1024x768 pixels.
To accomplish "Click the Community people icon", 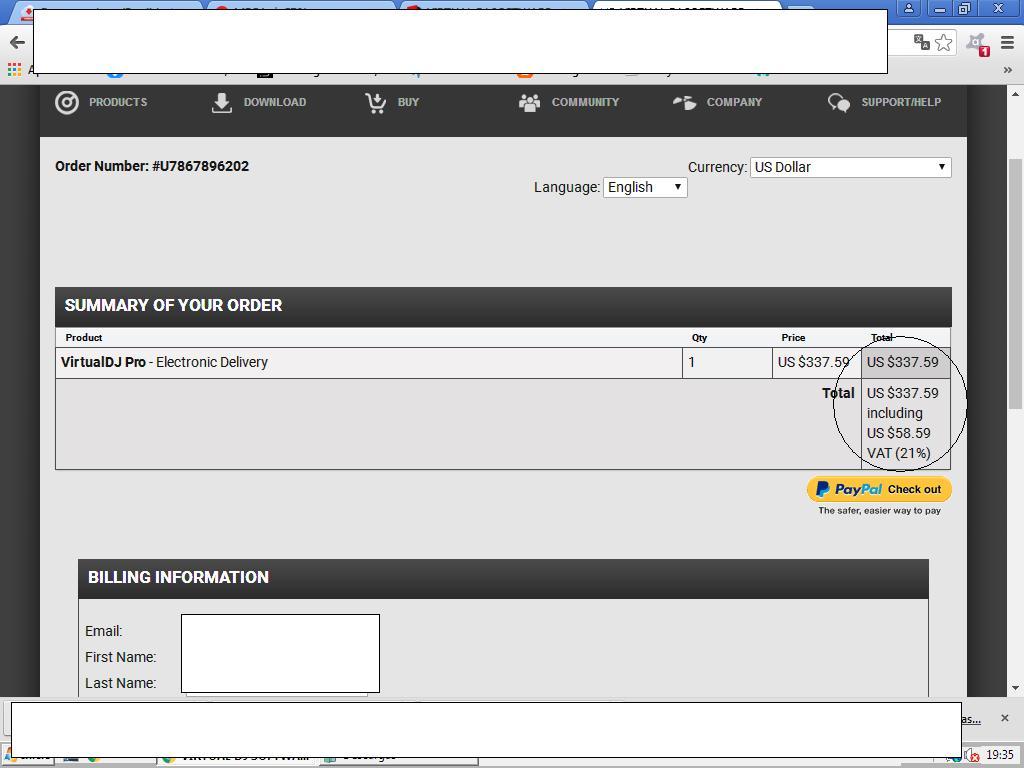I will click(x=530, y=103).
